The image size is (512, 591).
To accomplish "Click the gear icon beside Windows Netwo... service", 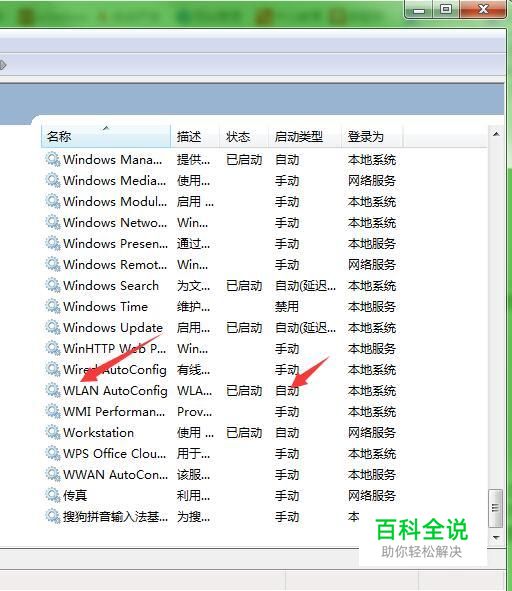I will click(53, 222).
